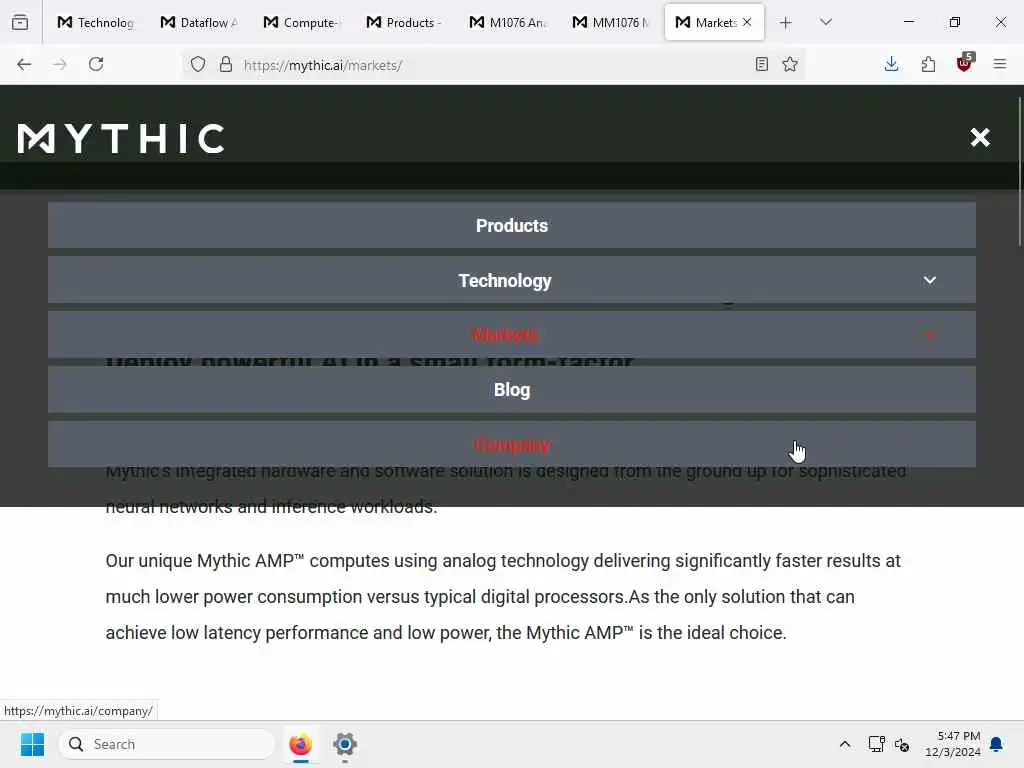1024x768 pixels.
Task: Close the Markets browser tab
Action: (747, 22)
